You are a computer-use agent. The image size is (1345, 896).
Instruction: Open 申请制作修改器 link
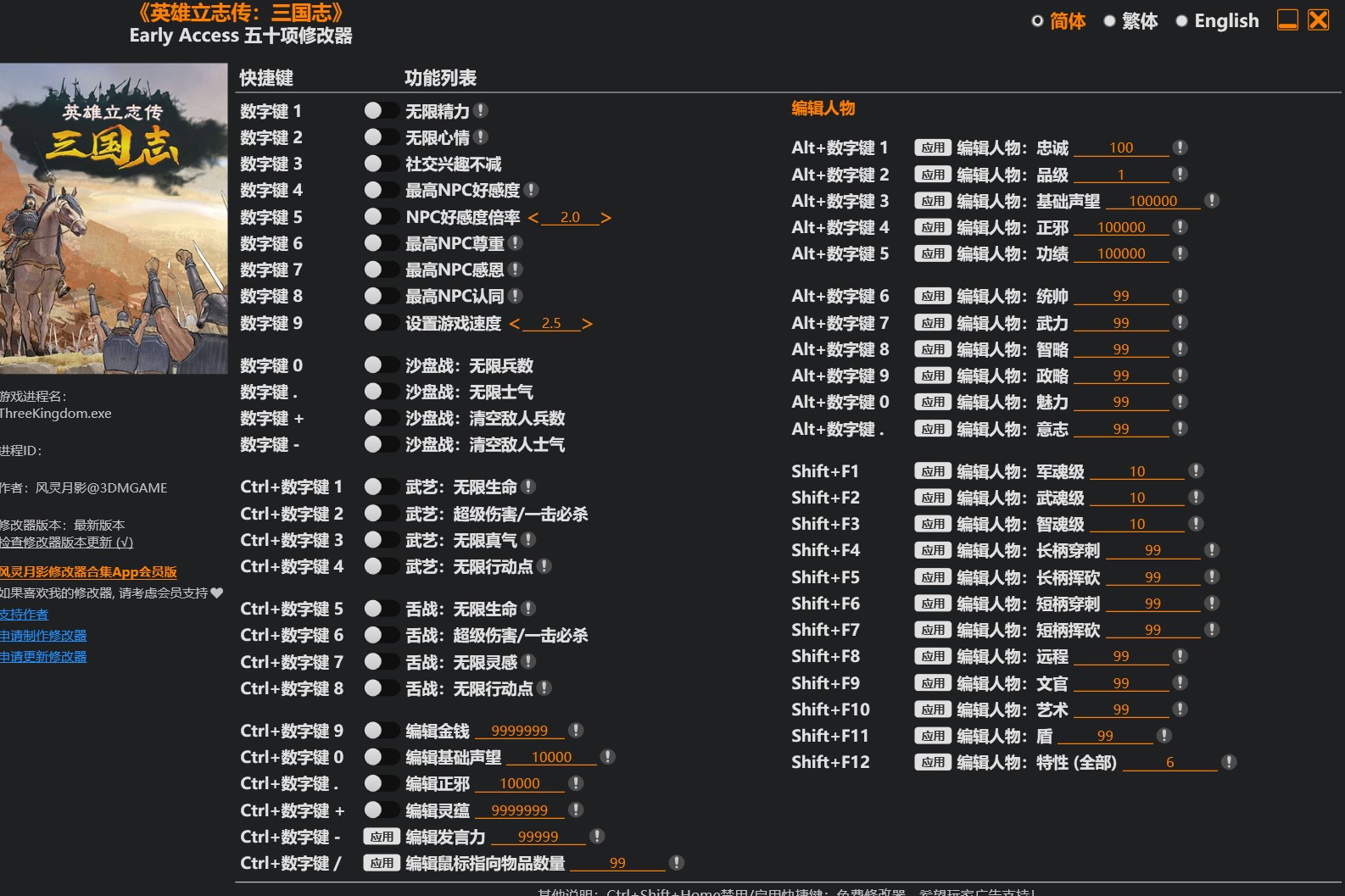43,635
